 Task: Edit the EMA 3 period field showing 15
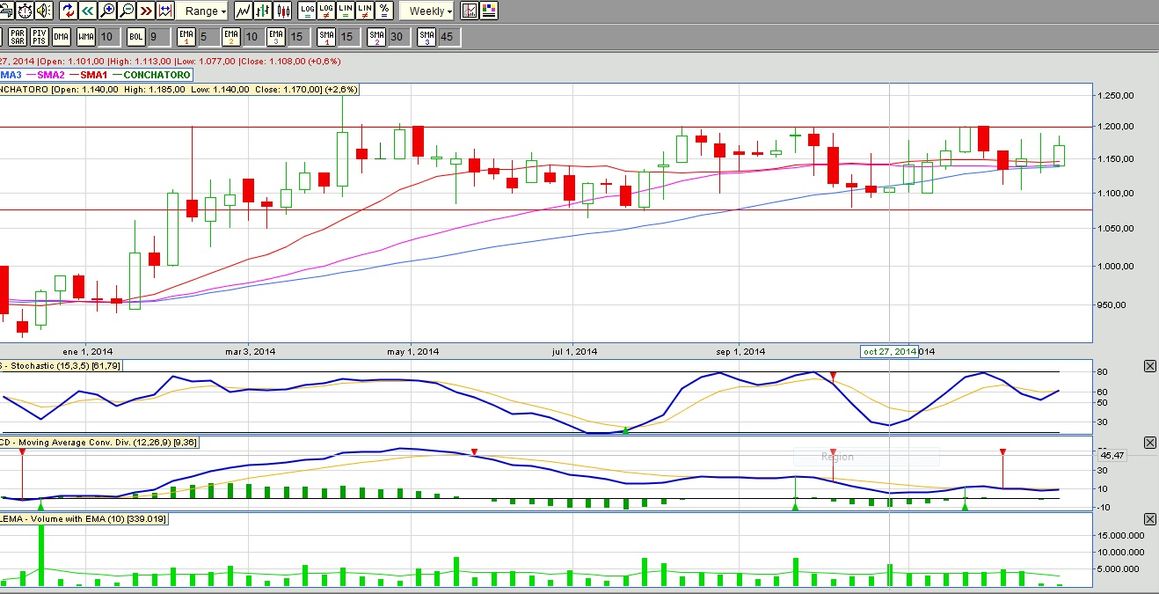tap(297, 37)
